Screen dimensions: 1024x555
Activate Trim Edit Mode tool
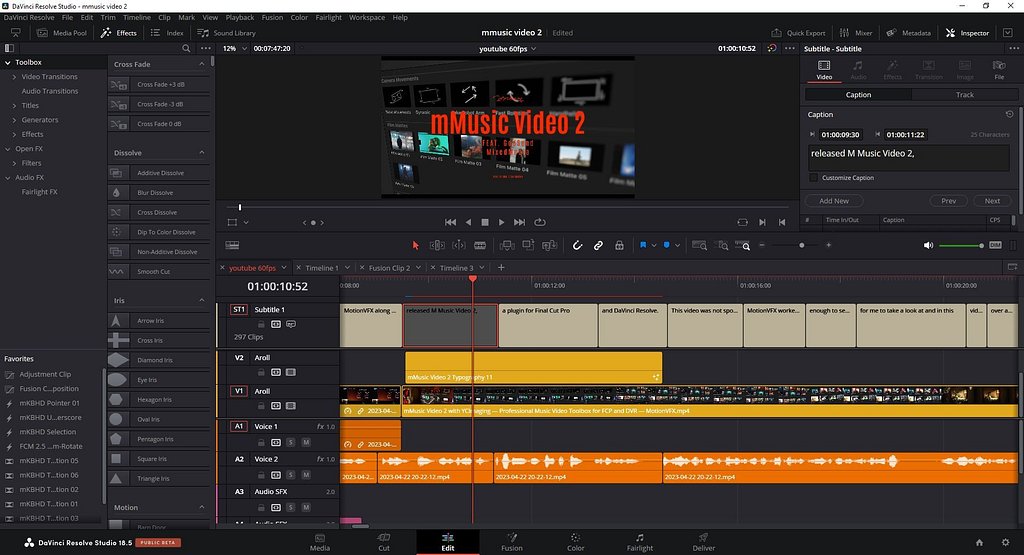[x=437, y=246]
